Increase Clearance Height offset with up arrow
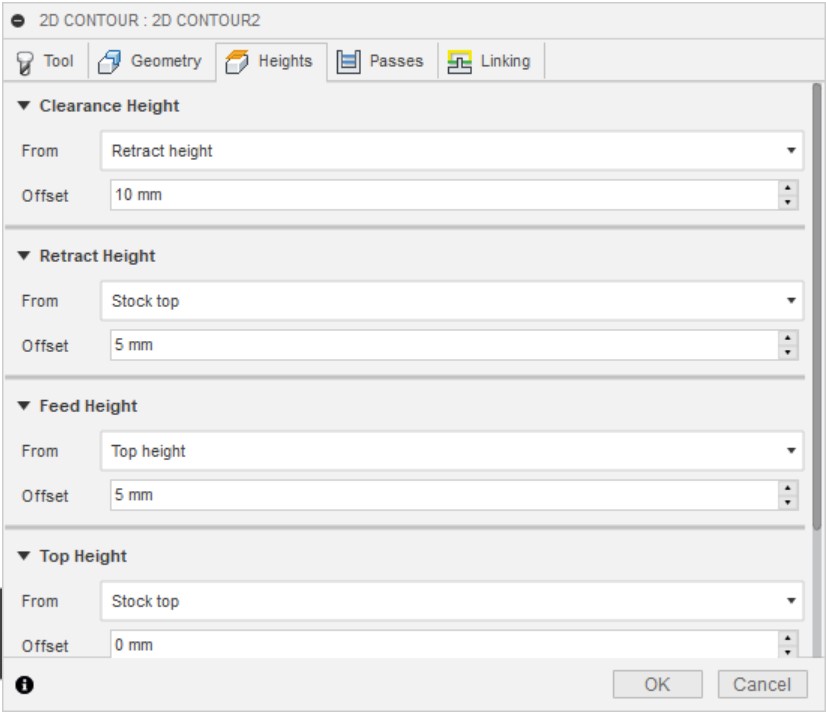Viewport: 826px width, 712px height. (790, 188)
